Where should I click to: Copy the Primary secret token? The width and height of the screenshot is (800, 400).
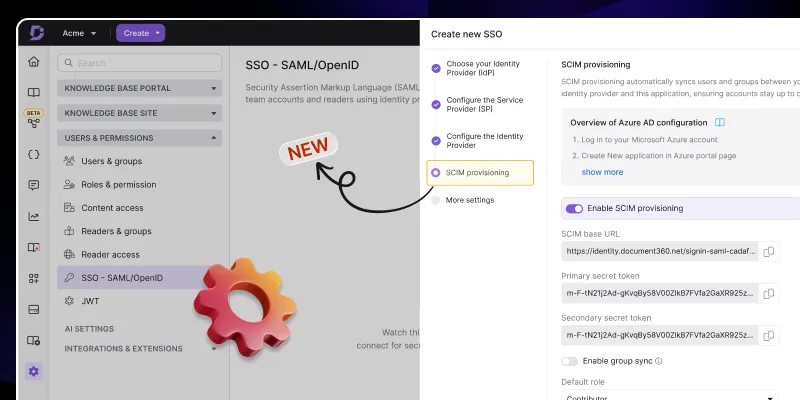click(769, 293)
